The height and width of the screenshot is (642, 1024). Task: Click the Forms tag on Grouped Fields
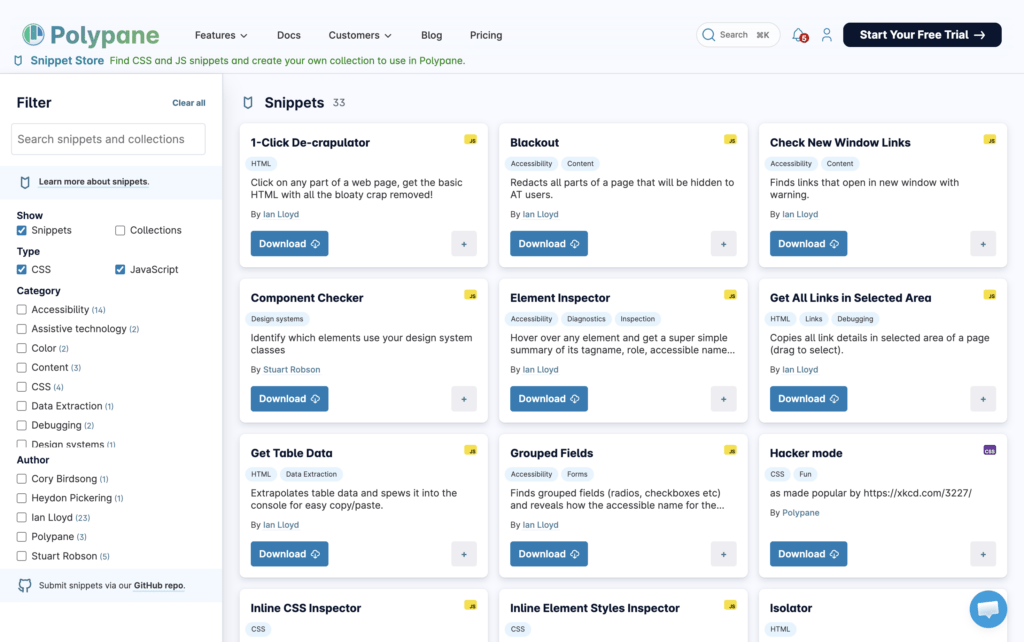(x=577, y=474)
